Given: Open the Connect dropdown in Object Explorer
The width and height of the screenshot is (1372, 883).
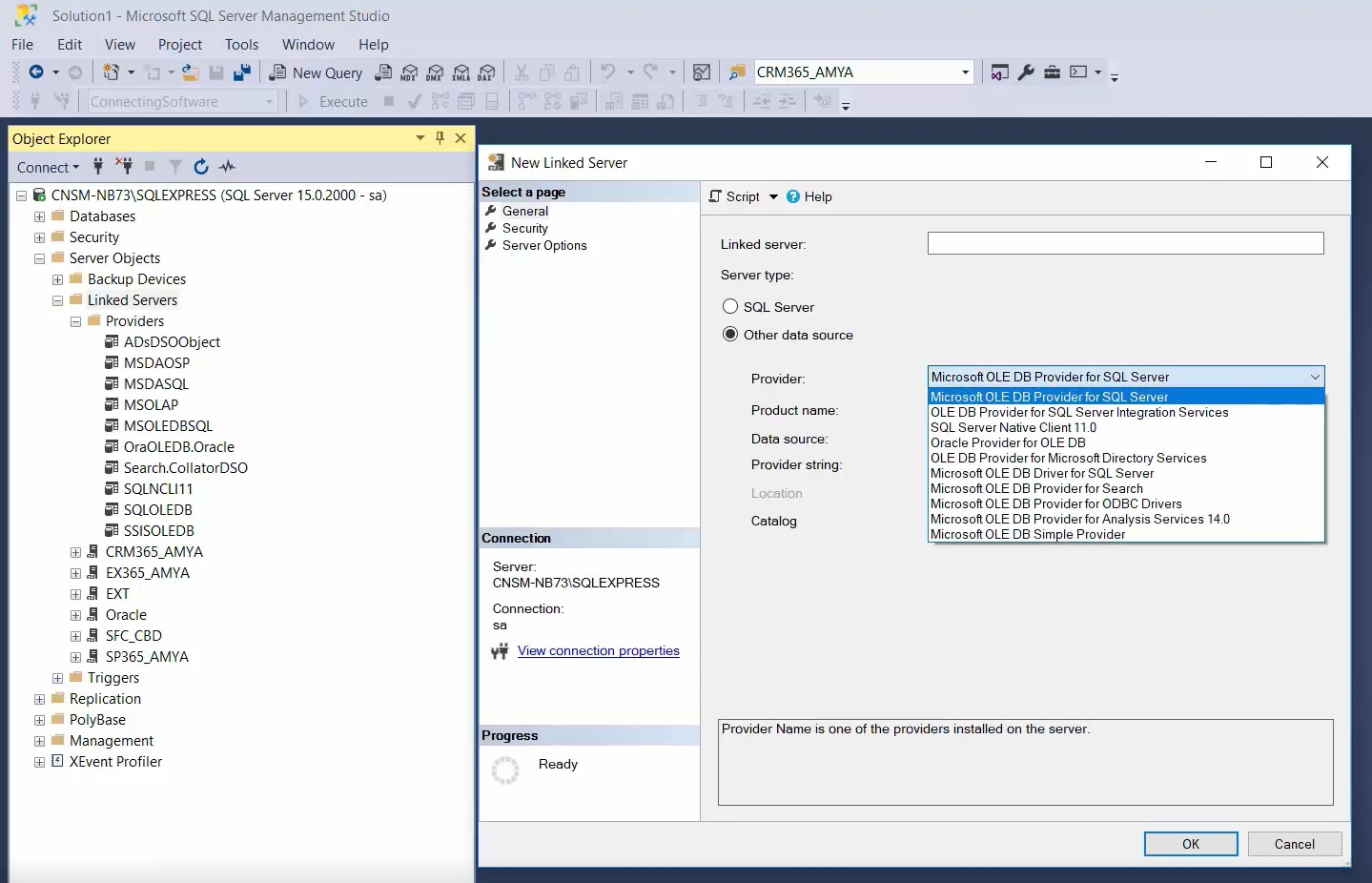Looking at the screenshot, I should tap(48, 167).
